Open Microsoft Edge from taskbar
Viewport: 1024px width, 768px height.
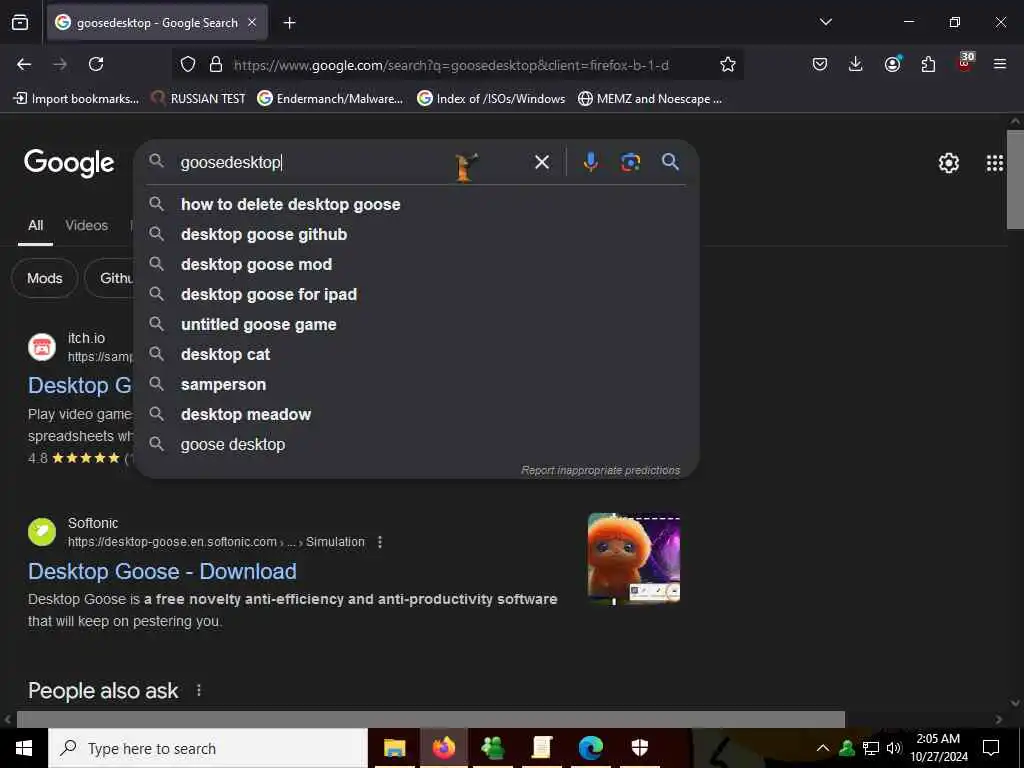pyautogui.click(x=590, y=748)
